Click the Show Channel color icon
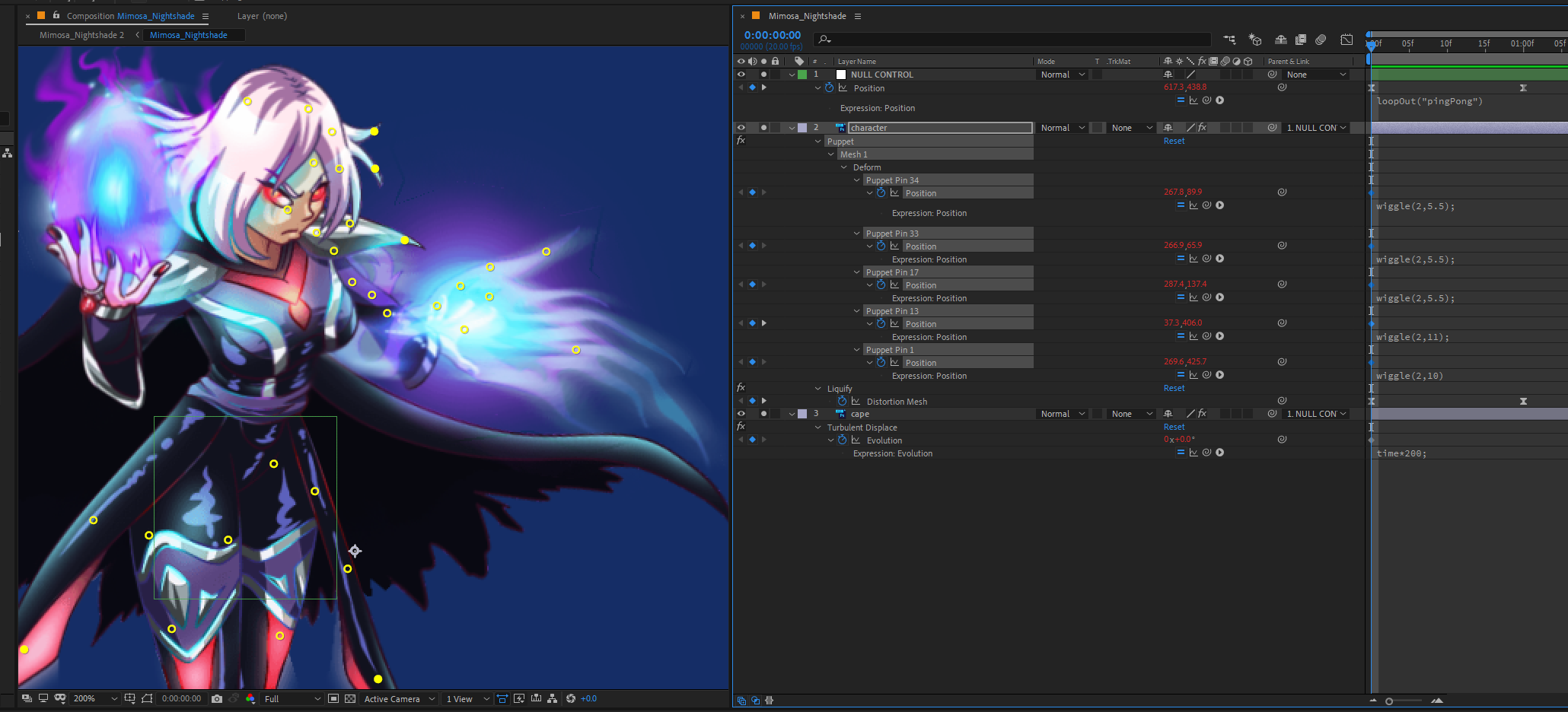Screen dimensions: 1568x712 coord(250,698)
